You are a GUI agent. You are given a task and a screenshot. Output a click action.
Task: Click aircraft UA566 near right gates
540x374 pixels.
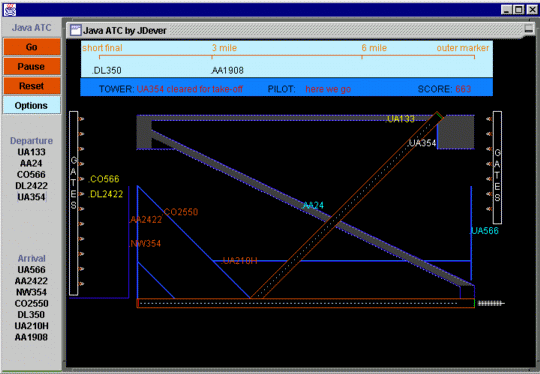tap(485, 231)
